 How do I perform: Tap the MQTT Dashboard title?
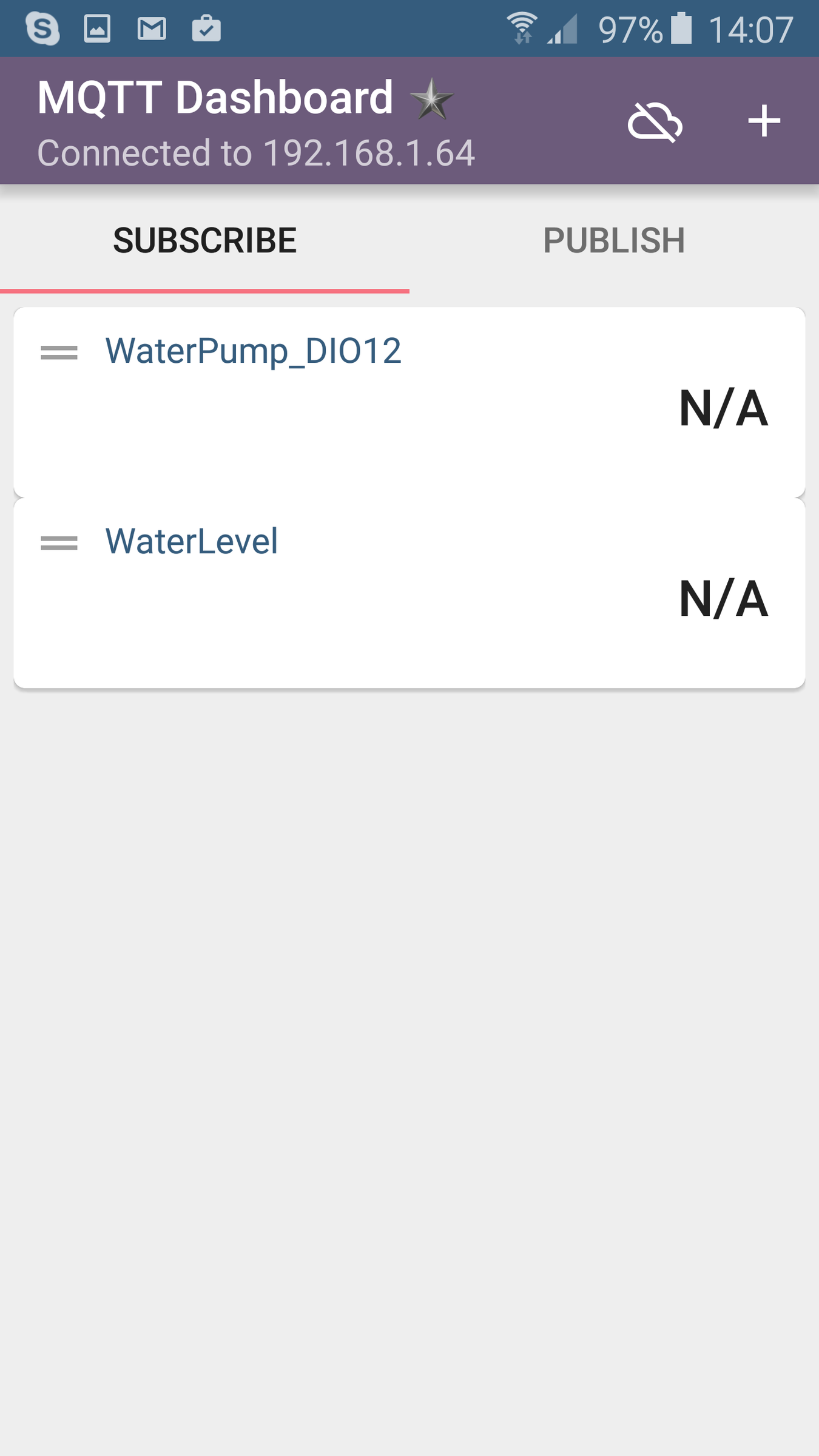tap(215, 97)
